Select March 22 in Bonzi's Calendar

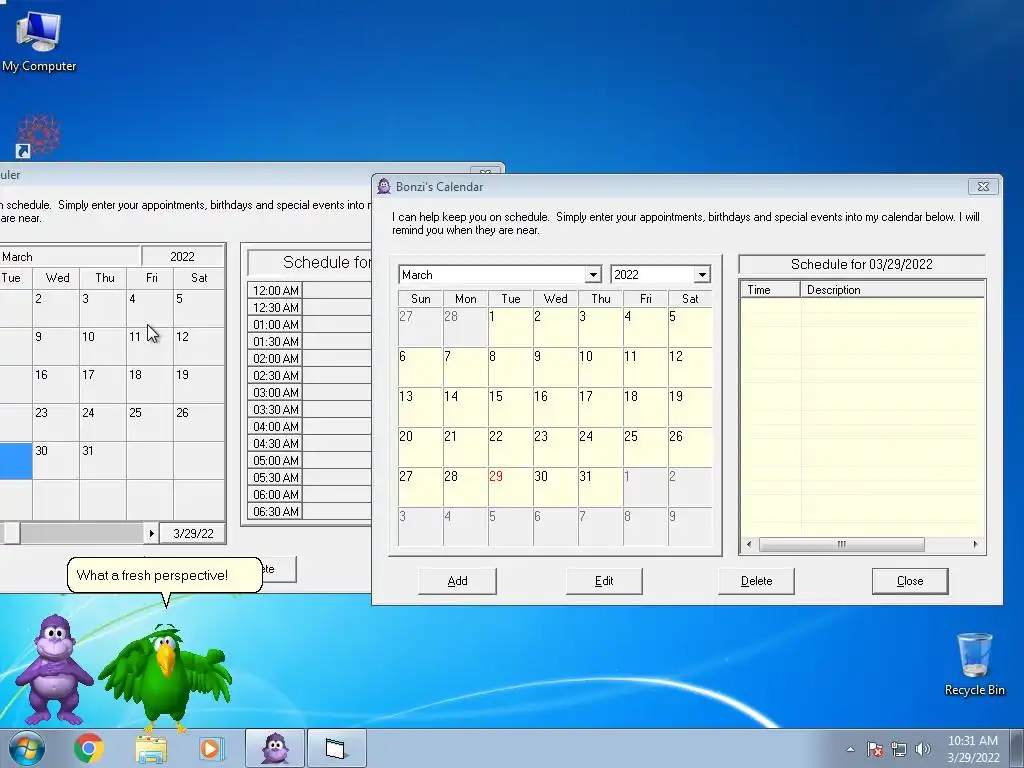[510, 447]
